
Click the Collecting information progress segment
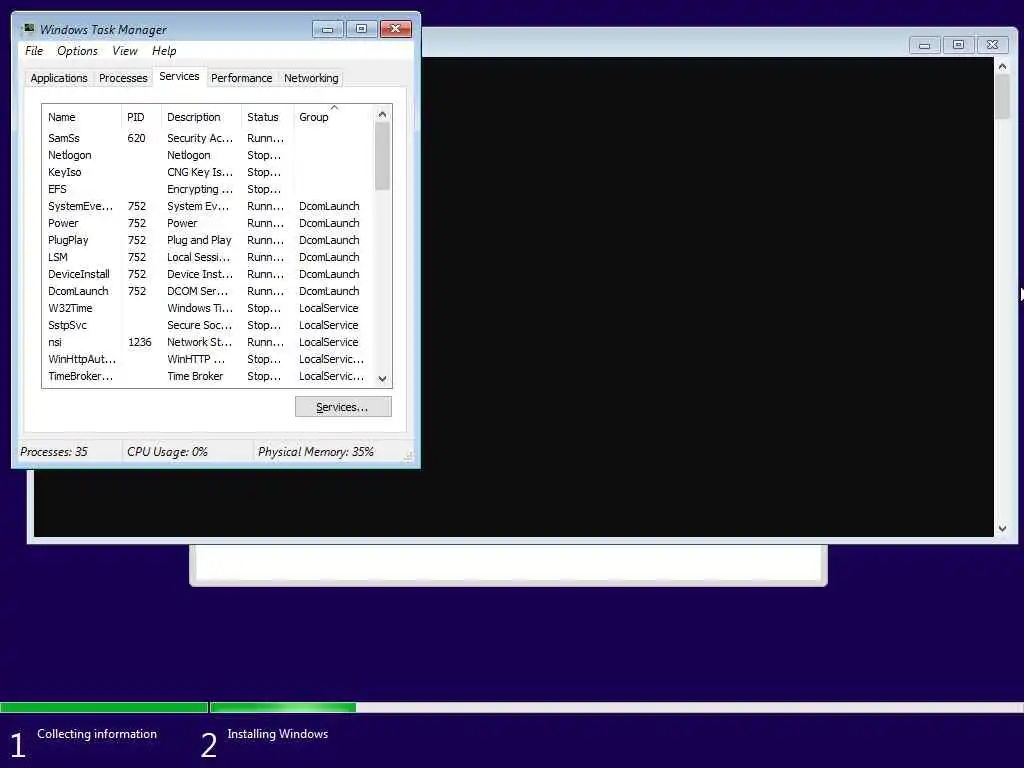[x=104, y=707]
